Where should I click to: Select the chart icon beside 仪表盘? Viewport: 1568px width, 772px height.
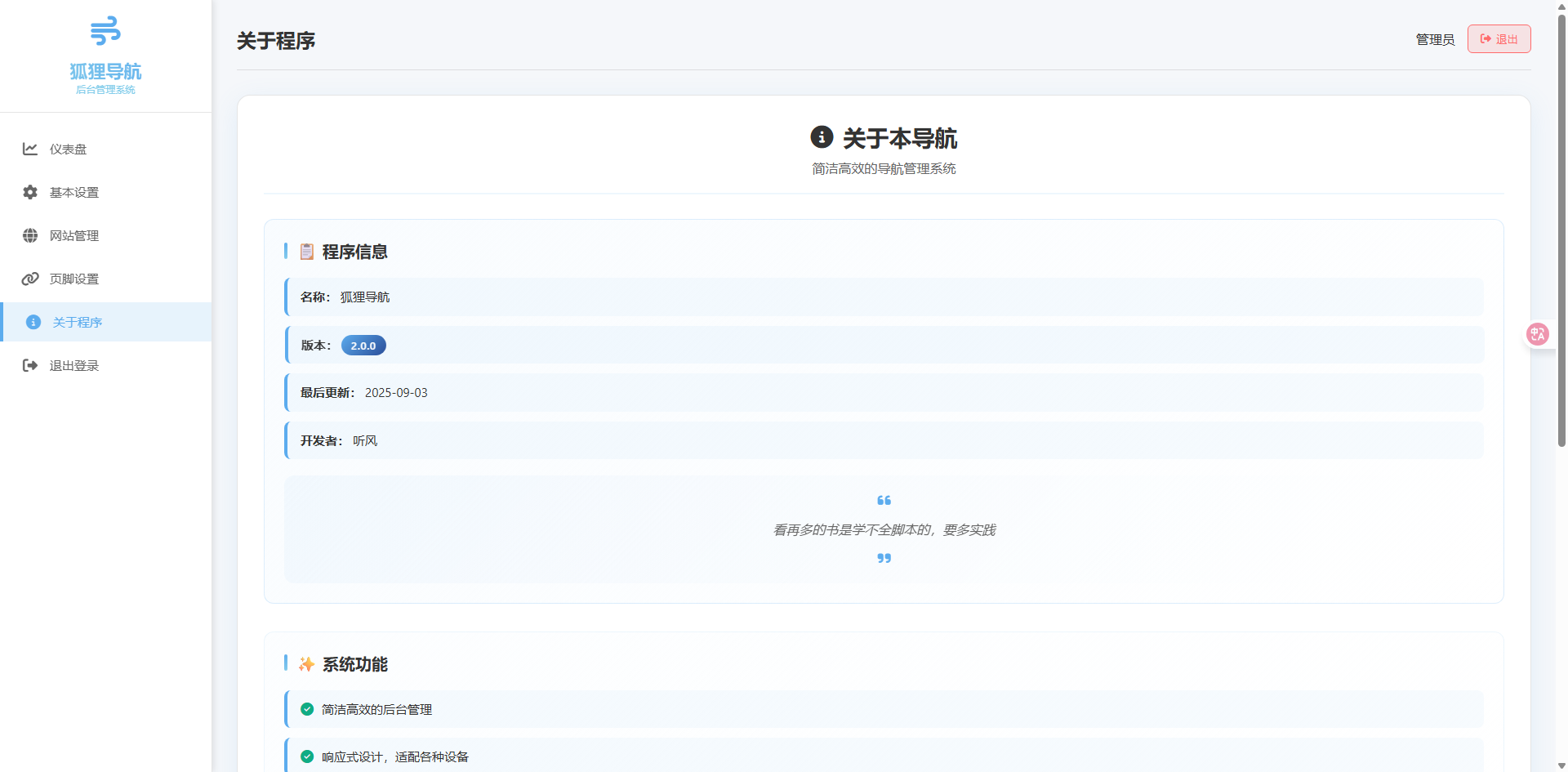[x=30, y=149]
